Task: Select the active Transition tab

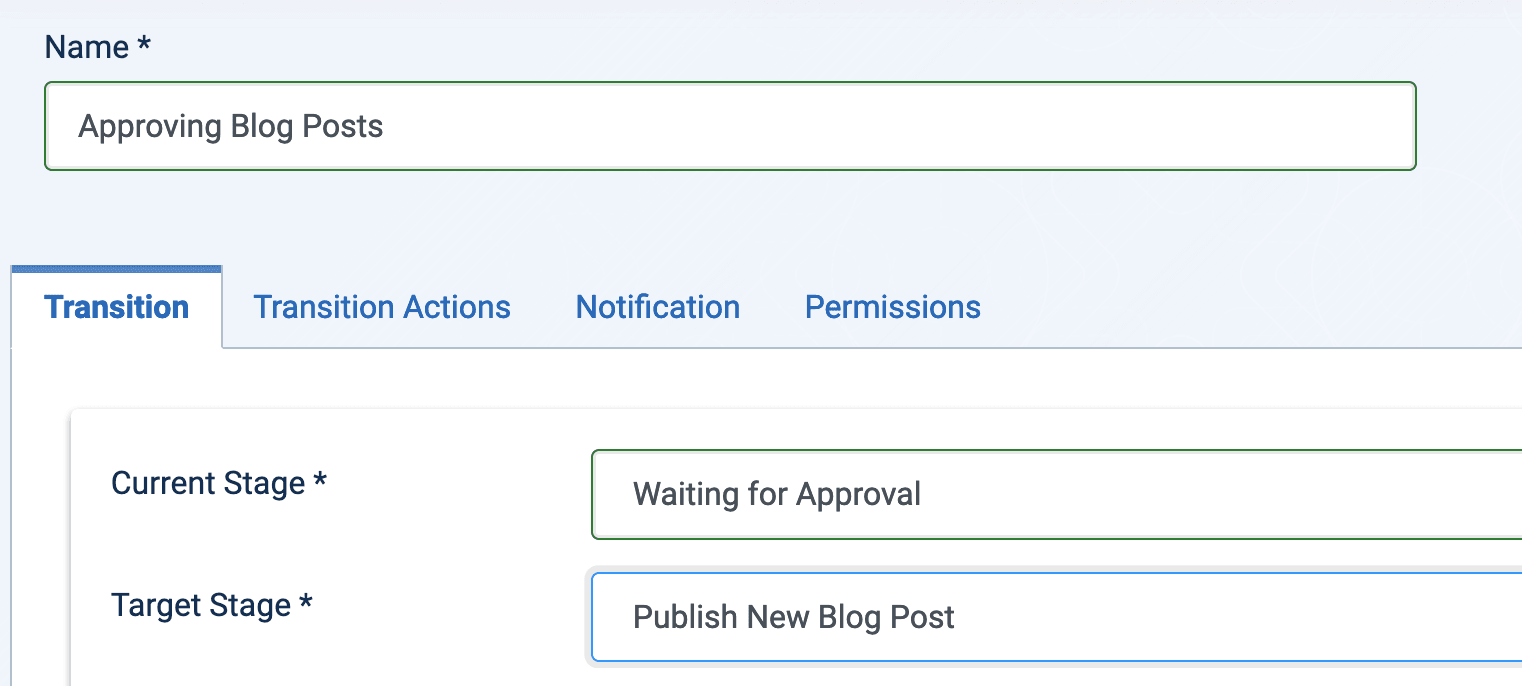Action: (117, 307)
